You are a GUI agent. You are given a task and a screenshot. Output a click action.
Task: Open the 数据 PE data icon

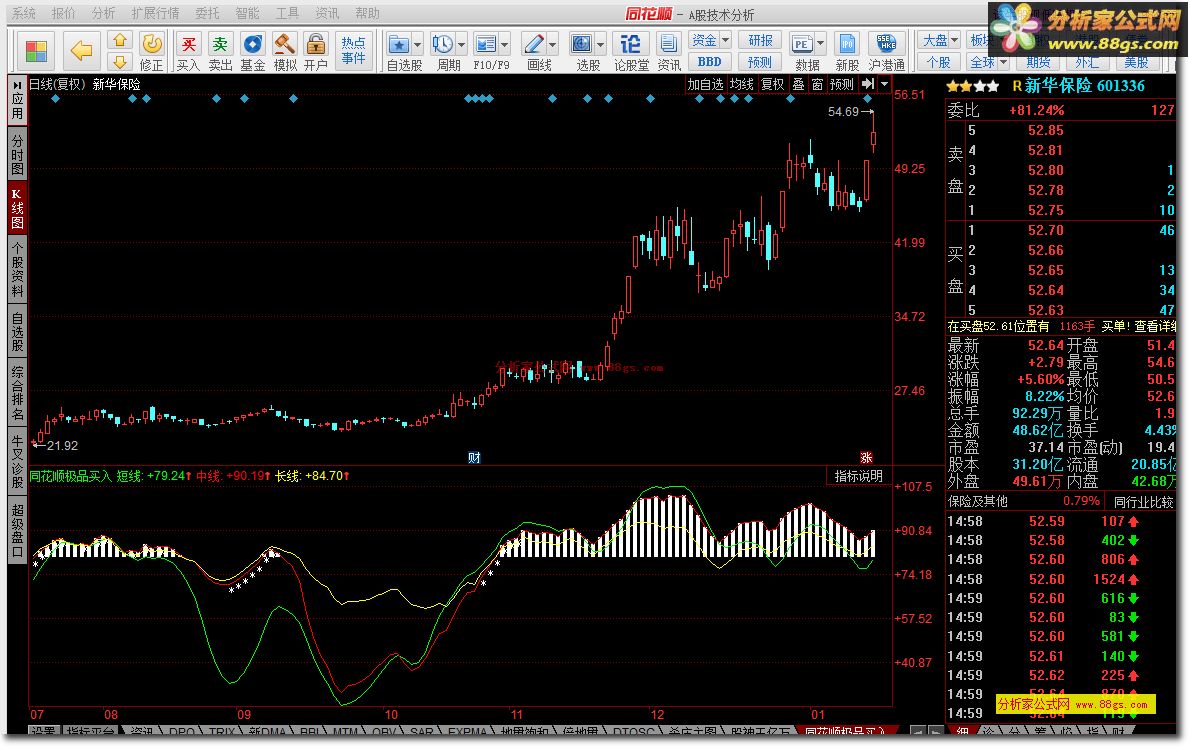[x=801, y=44]
